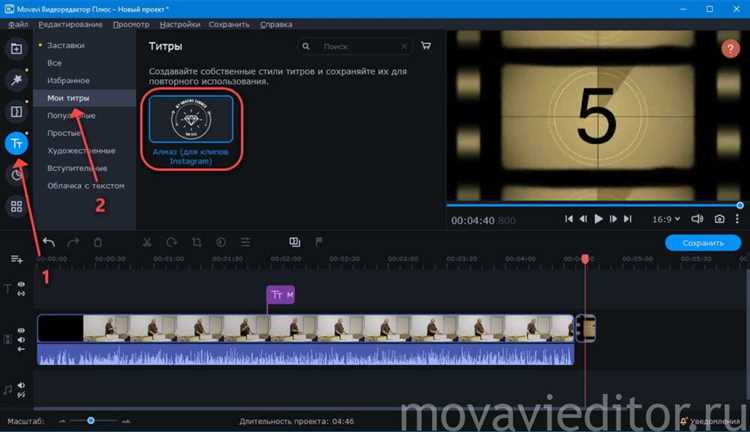The width and height of the screenshot is (750, 432).
Task: Open the 16:9 aspect ratio dropdown
Action: 666,219
